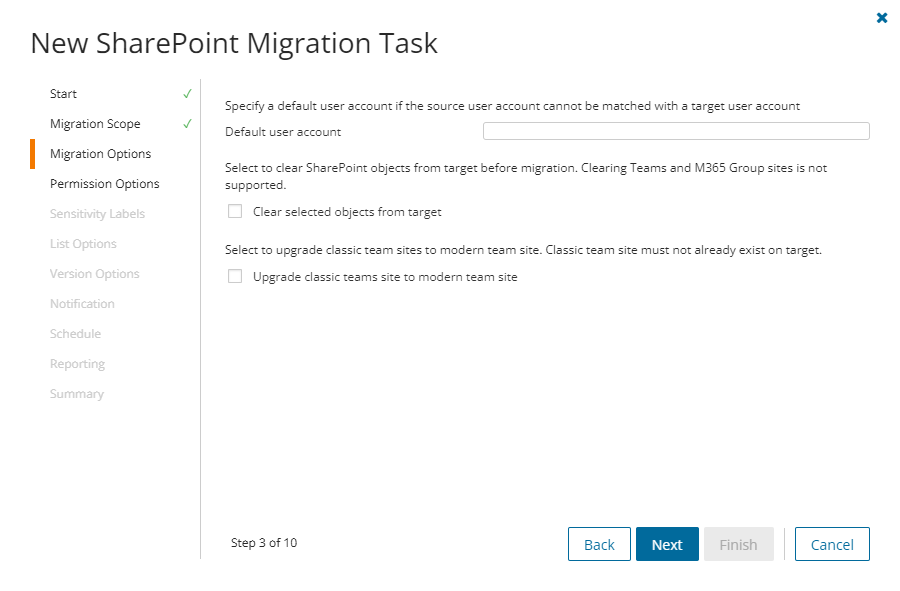Jump to Version Options step
Viewport: 900px width, 591px height.
click(x=95, y=274)
